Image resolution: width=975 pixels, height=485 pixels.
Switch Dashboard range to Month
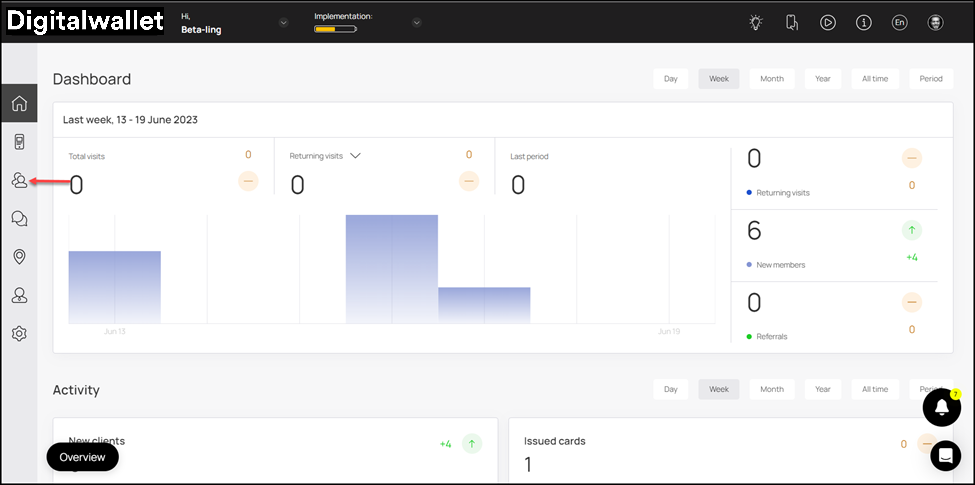(x=771, y=79)
